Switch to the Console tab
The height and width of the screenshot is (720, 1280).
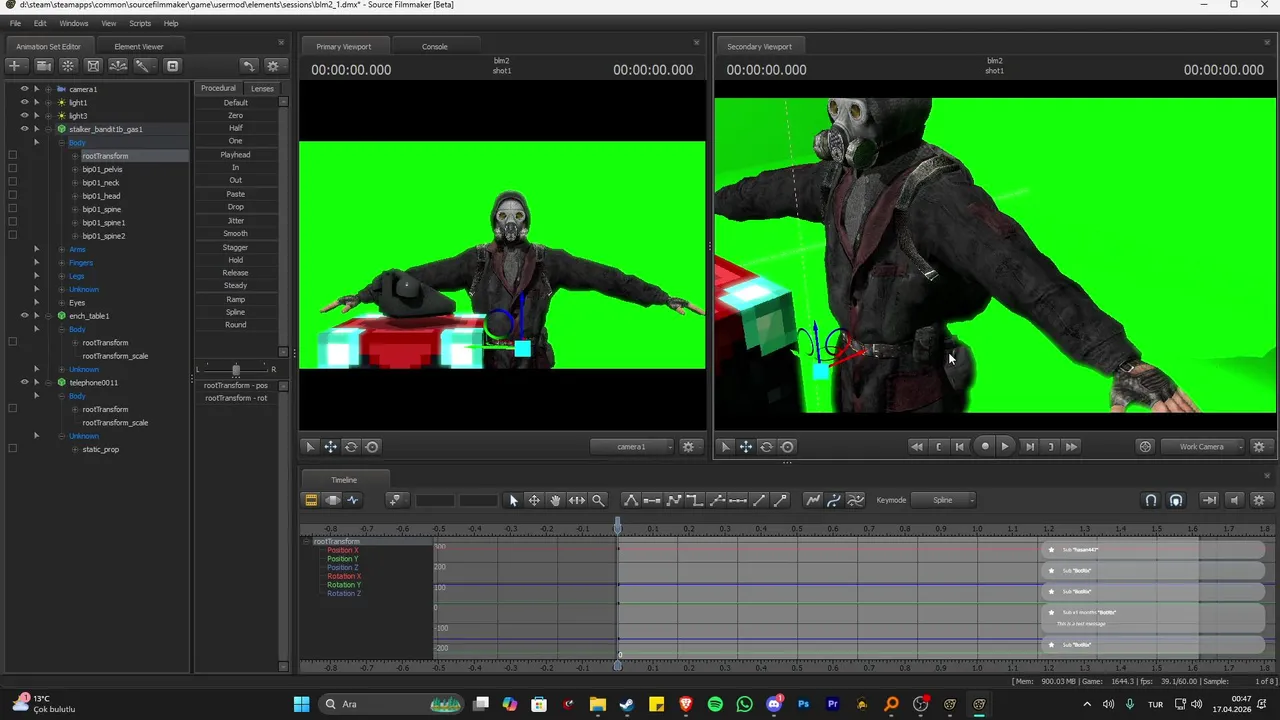click(x=435, y=46)
